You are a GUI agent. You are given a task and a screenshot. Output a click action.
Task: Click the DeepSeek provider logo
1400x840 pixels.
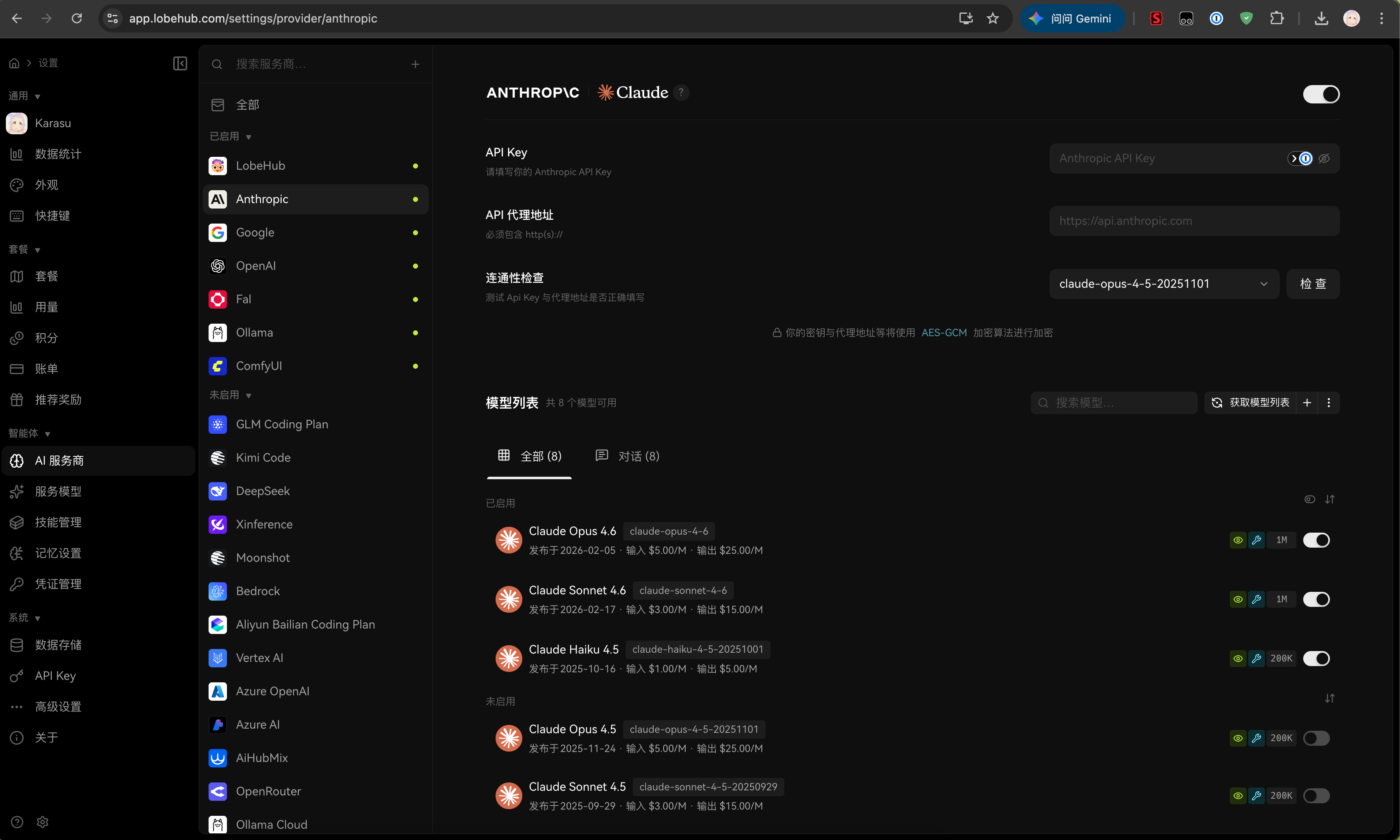click(x=218, y=491)
